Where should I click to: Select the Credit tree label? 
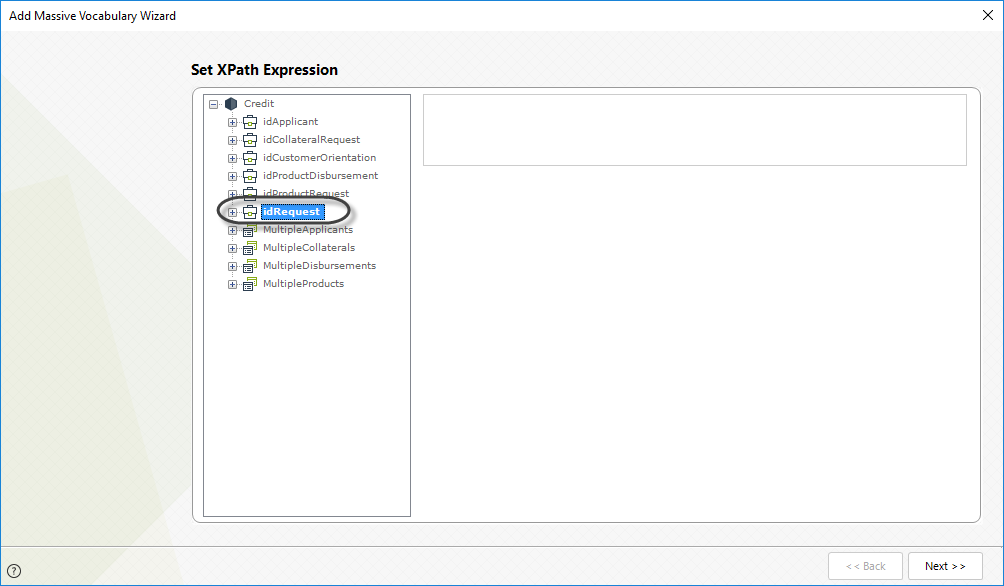(x=259, y=104)
